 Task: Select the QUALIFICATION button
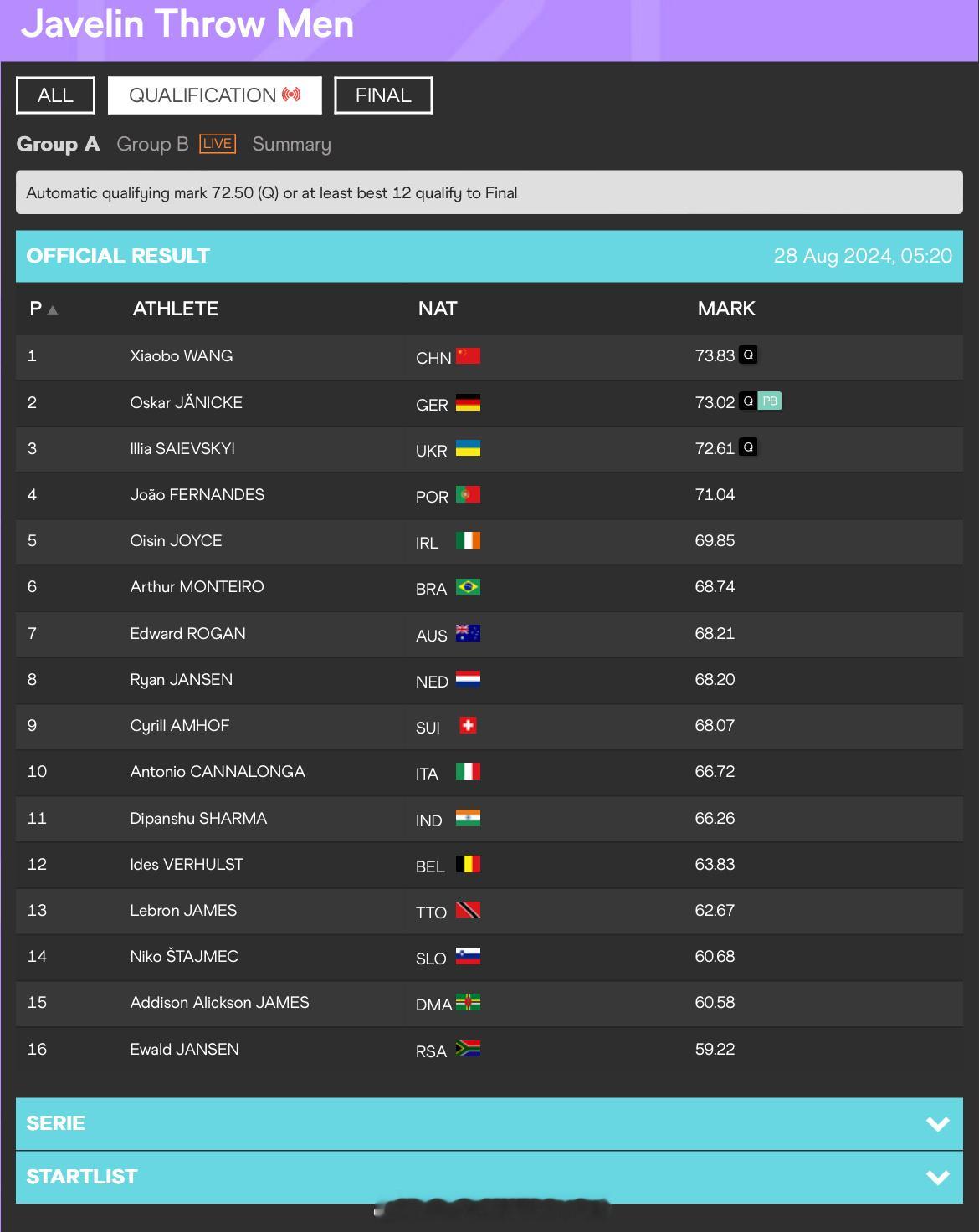215,95
